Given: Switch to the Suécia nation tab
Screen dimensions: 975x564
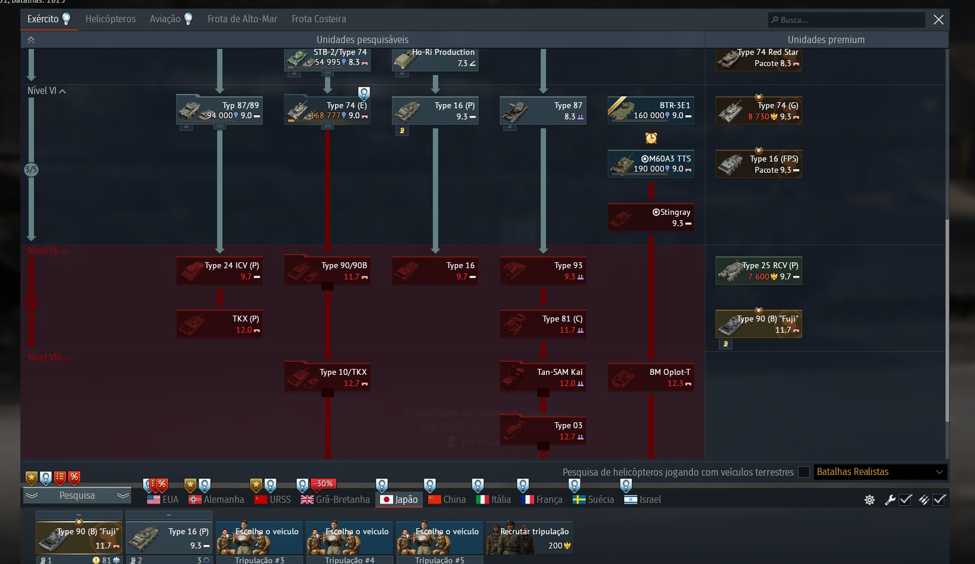Looking at the screenshot, I should pos(593,499).
